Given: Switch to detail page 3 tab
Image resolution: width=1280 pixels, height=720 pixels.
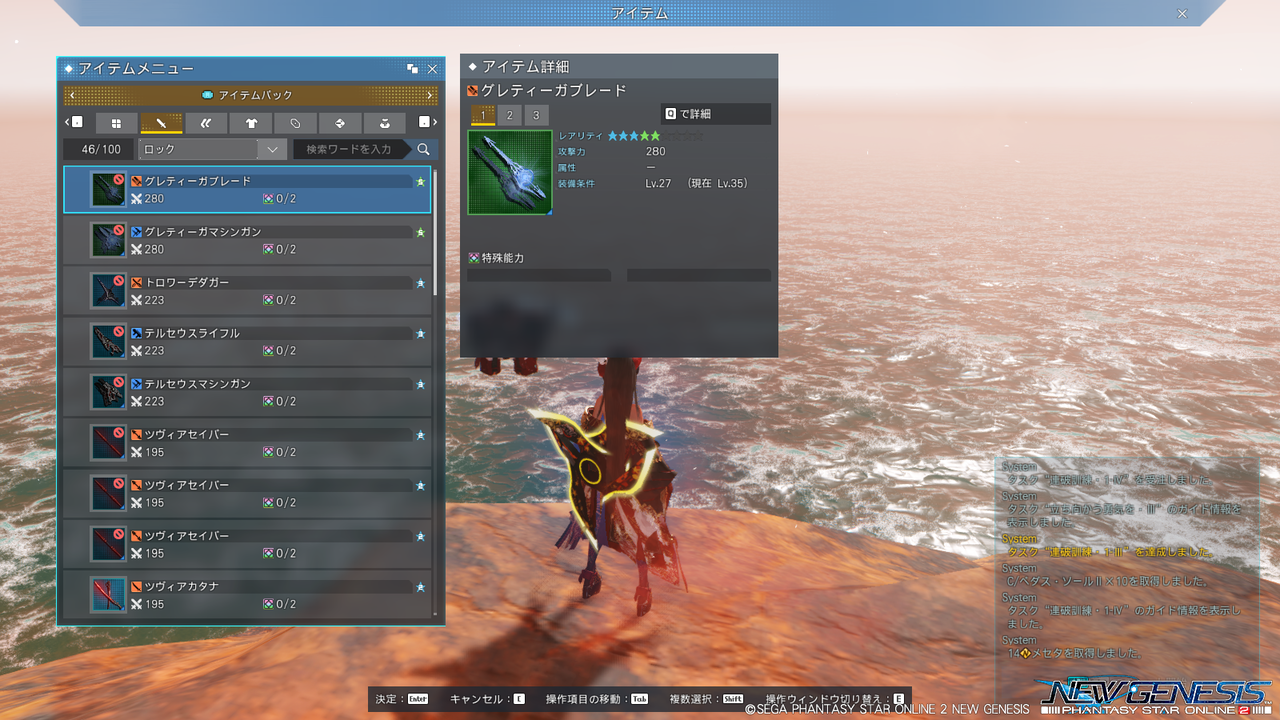Looking at the screenshot, I should coord(536,115).
